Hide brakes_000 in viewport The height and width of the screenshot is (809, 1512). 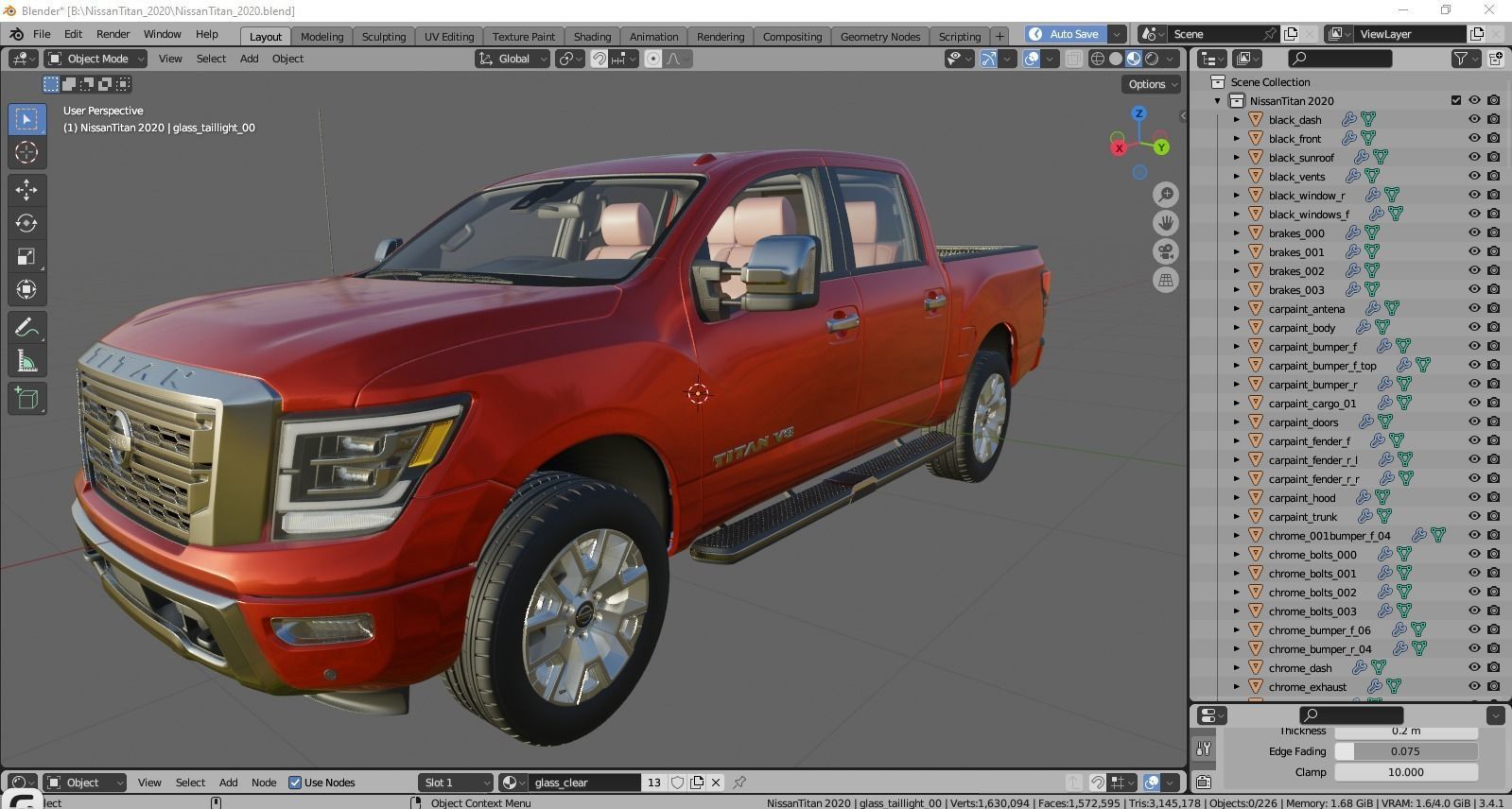click(1474, 232)
